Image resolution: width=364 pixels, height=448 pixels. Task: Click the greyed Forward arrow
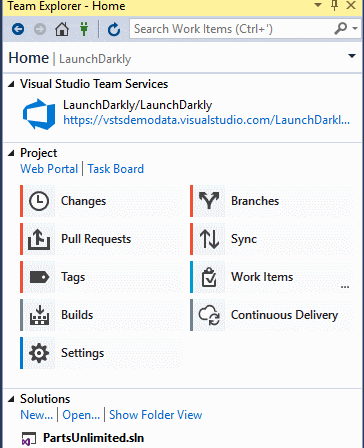[40, 29]
